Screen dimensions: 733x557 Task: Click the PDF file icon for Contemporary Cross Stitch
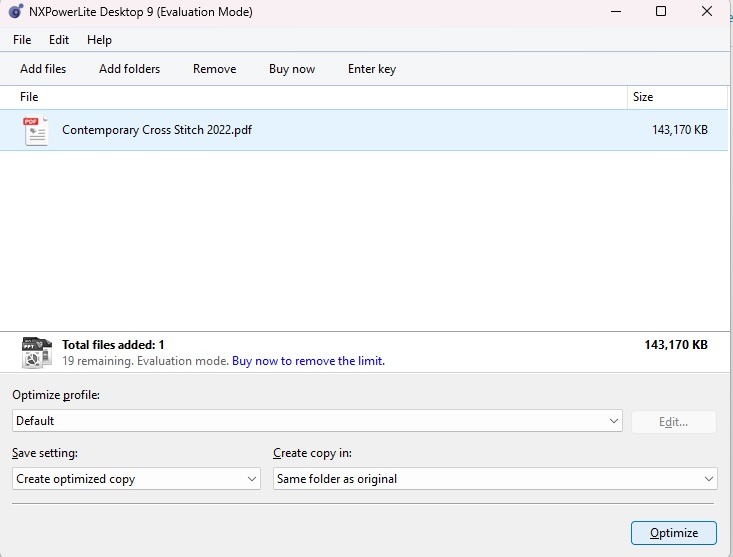click(36, 130)
